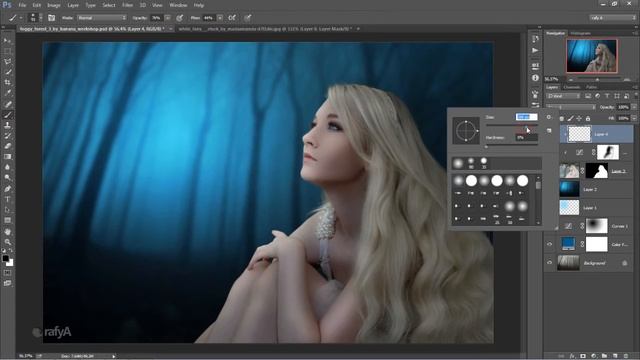Image resolution: width=640 pixels, height=360 pixels.
Task: Open the brush blending Mode dropdown
Action: tap(102, 18)
